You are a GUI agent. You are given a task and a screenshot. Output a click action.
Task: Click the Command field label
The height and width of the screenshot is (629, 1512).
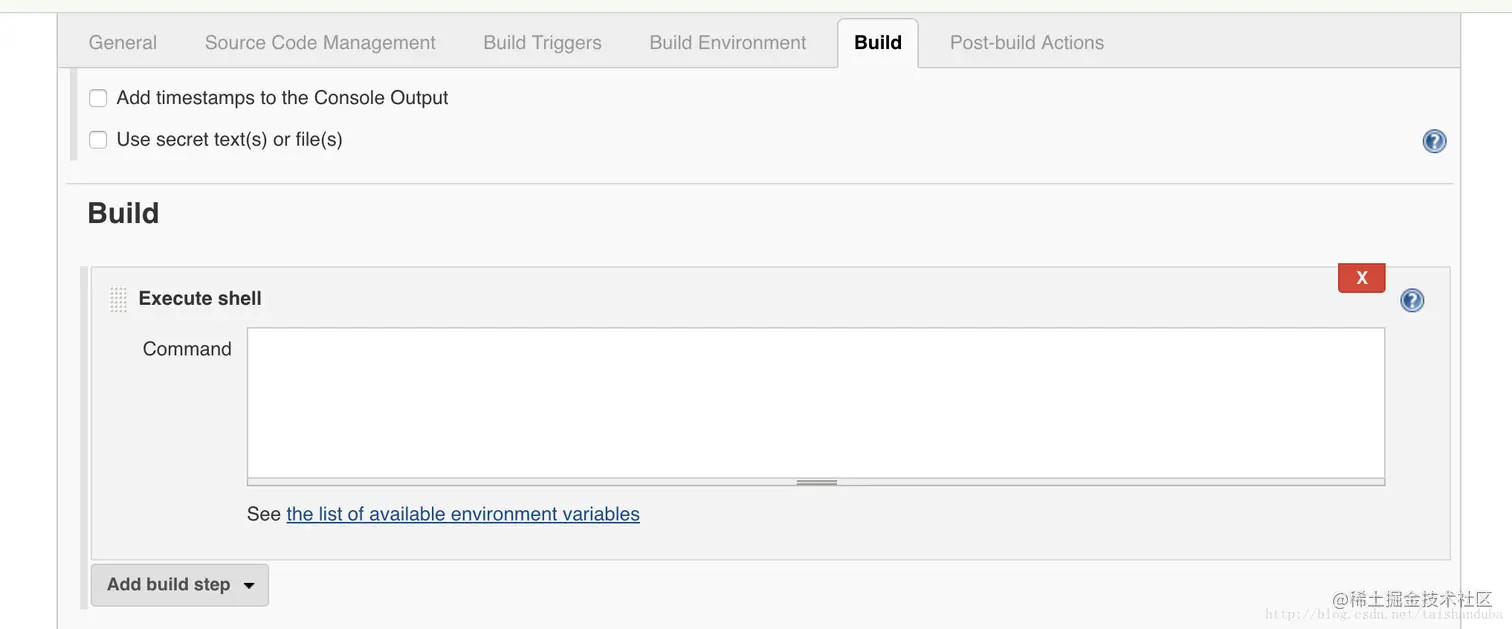click(187, 349)
